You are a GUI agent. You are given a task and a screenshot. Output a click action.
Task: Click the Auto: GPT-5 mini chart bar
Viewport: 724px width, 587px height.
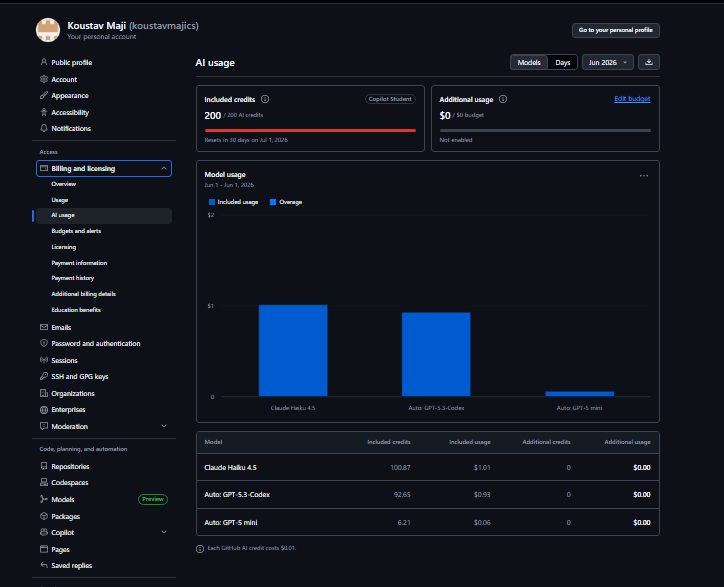coord(579,393)
